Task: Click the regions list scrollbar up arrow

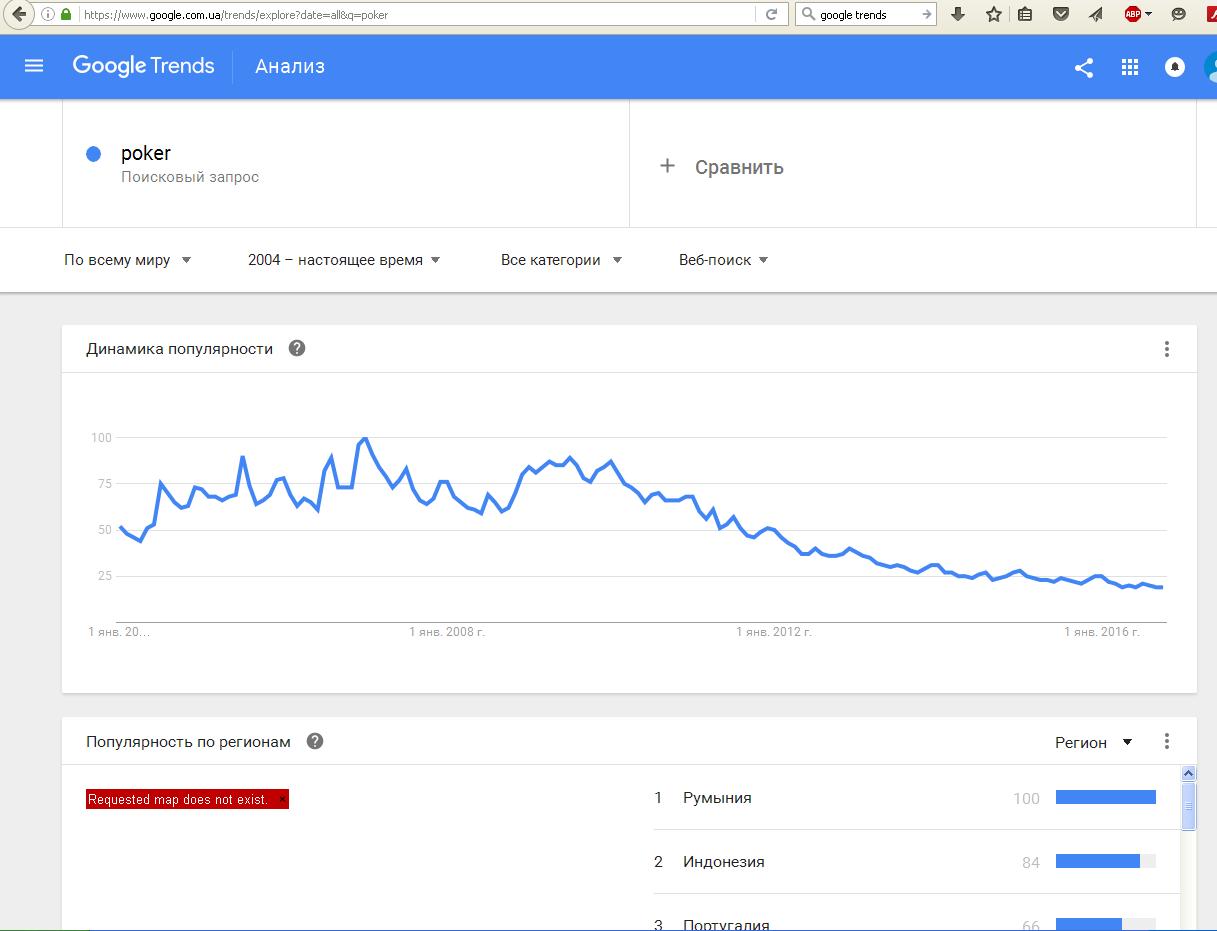Action: [x=1188, y=773]
